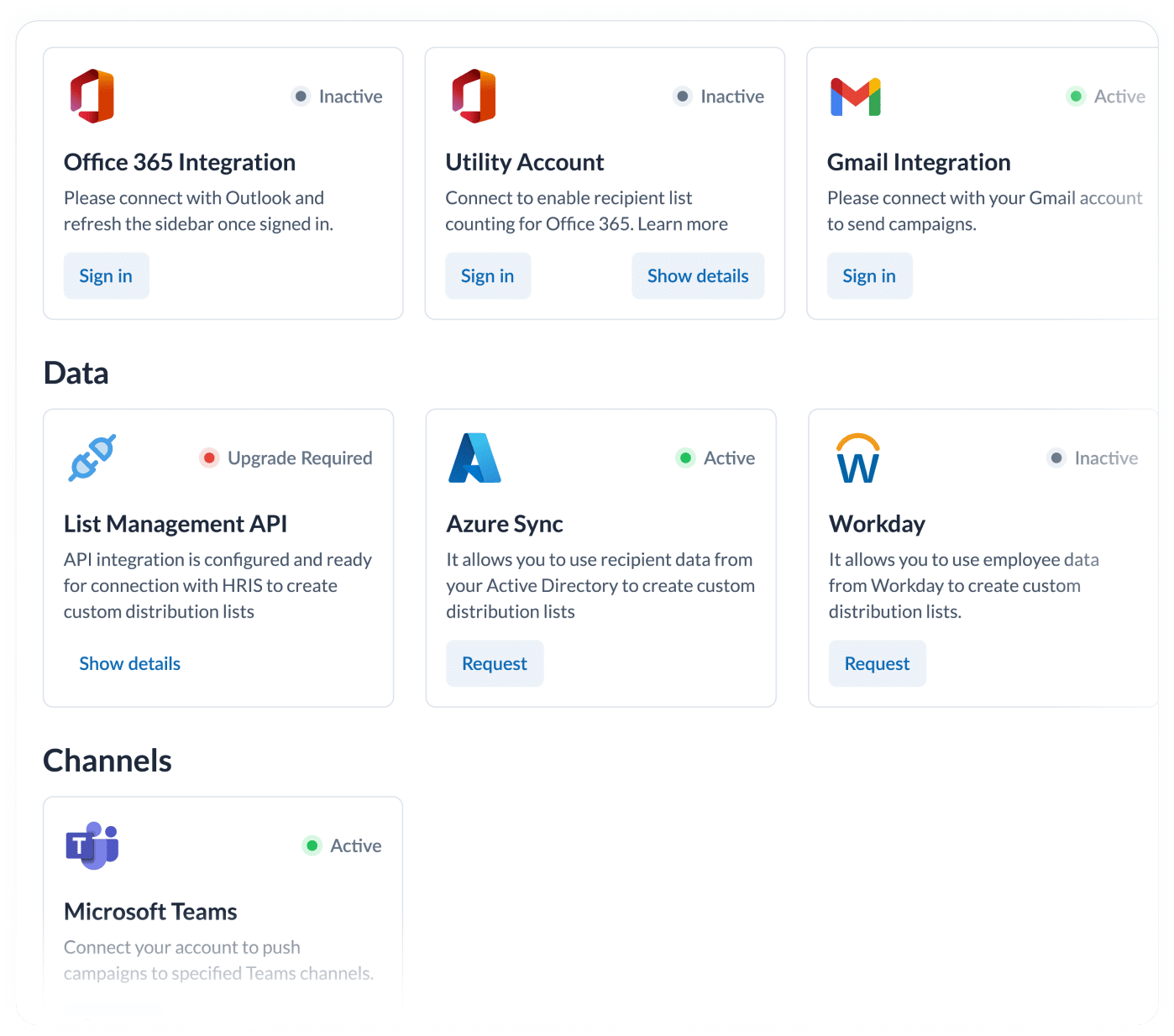The width and height of the screenshot is (1174, 1036).
Task: Click the 'Channels' section heading
Action: point(107,761)
